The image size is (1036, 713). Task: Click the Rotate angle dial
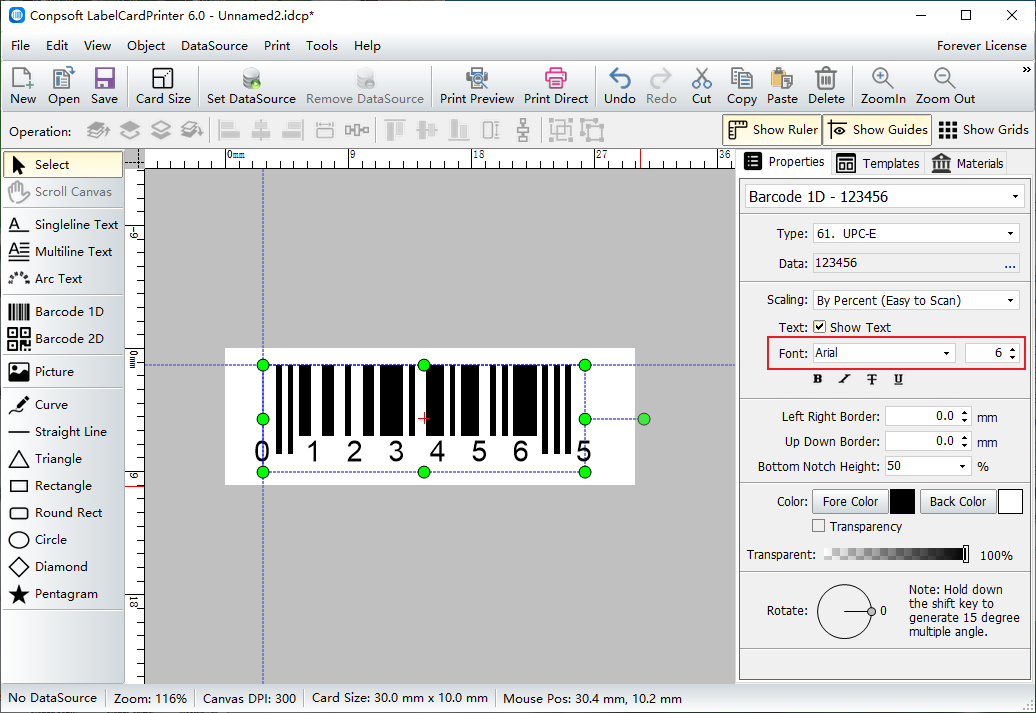(x=845, y=611)
